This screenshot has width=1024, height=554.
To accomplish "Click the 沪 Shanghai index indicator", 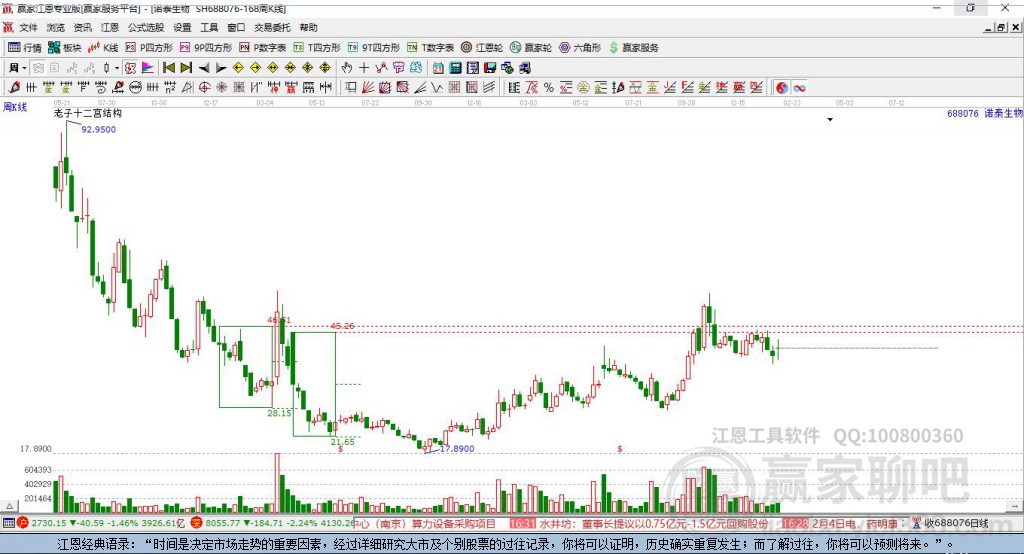I will point(23,523).
